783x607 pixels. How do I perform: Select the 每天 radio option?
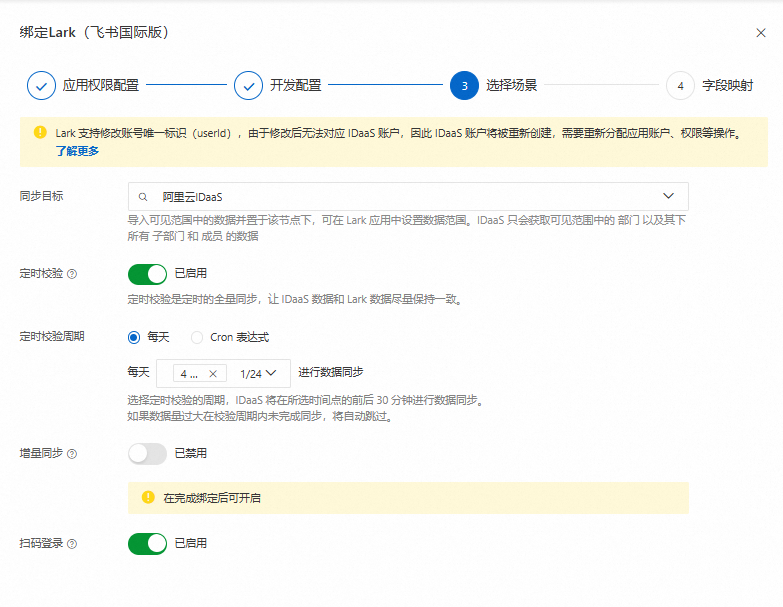coord(134,337)
